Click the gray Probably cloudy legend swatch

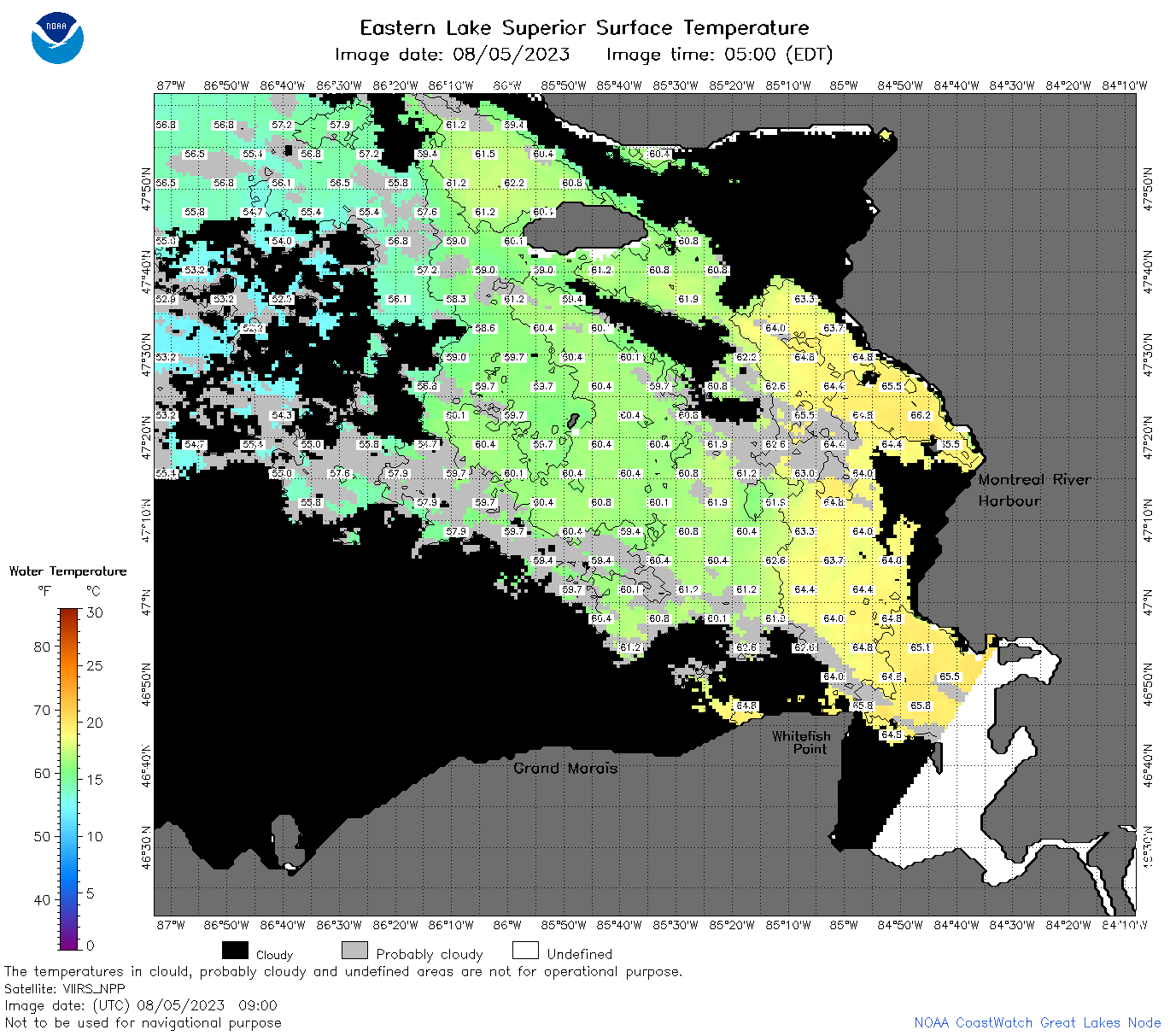354,951
